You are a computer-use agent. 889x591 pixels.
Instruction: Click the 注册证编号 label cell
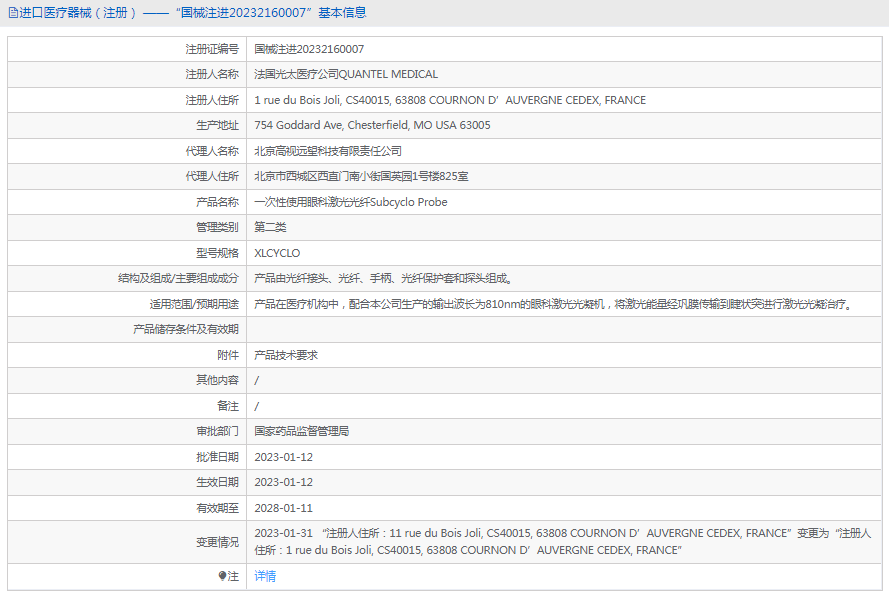coord(212,49)
